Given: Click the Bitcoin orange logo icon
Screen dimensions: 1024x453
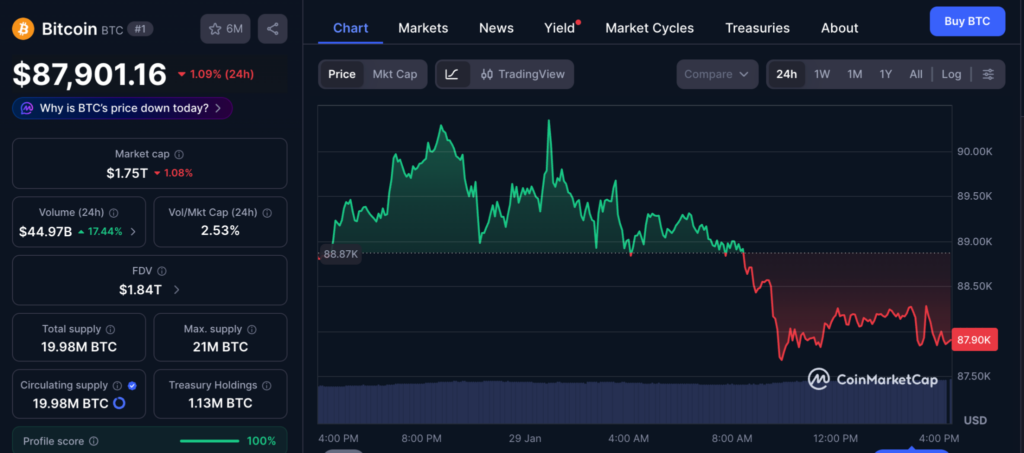Looking at the screenshot, I should (23, 29).
